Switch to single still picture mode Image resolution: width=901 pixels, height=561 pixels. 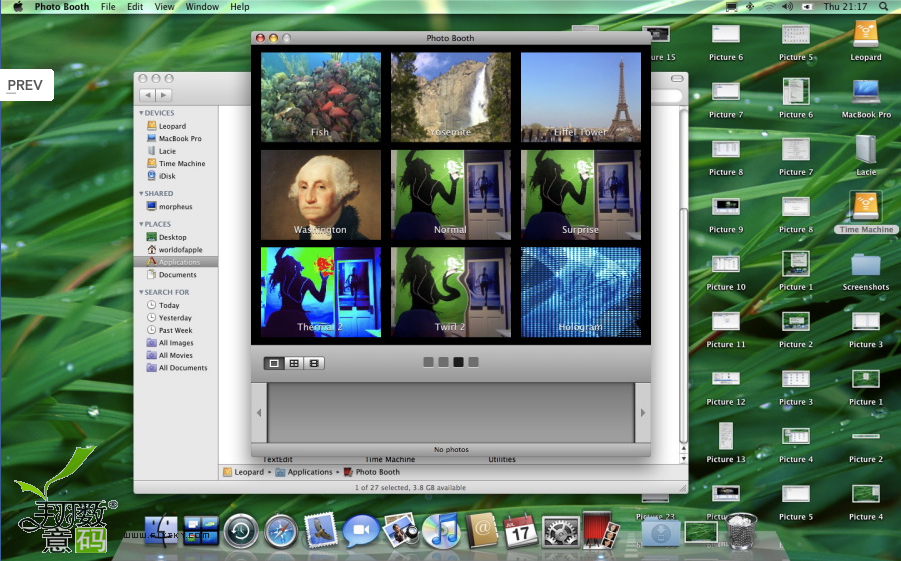(x=274, y=363)
